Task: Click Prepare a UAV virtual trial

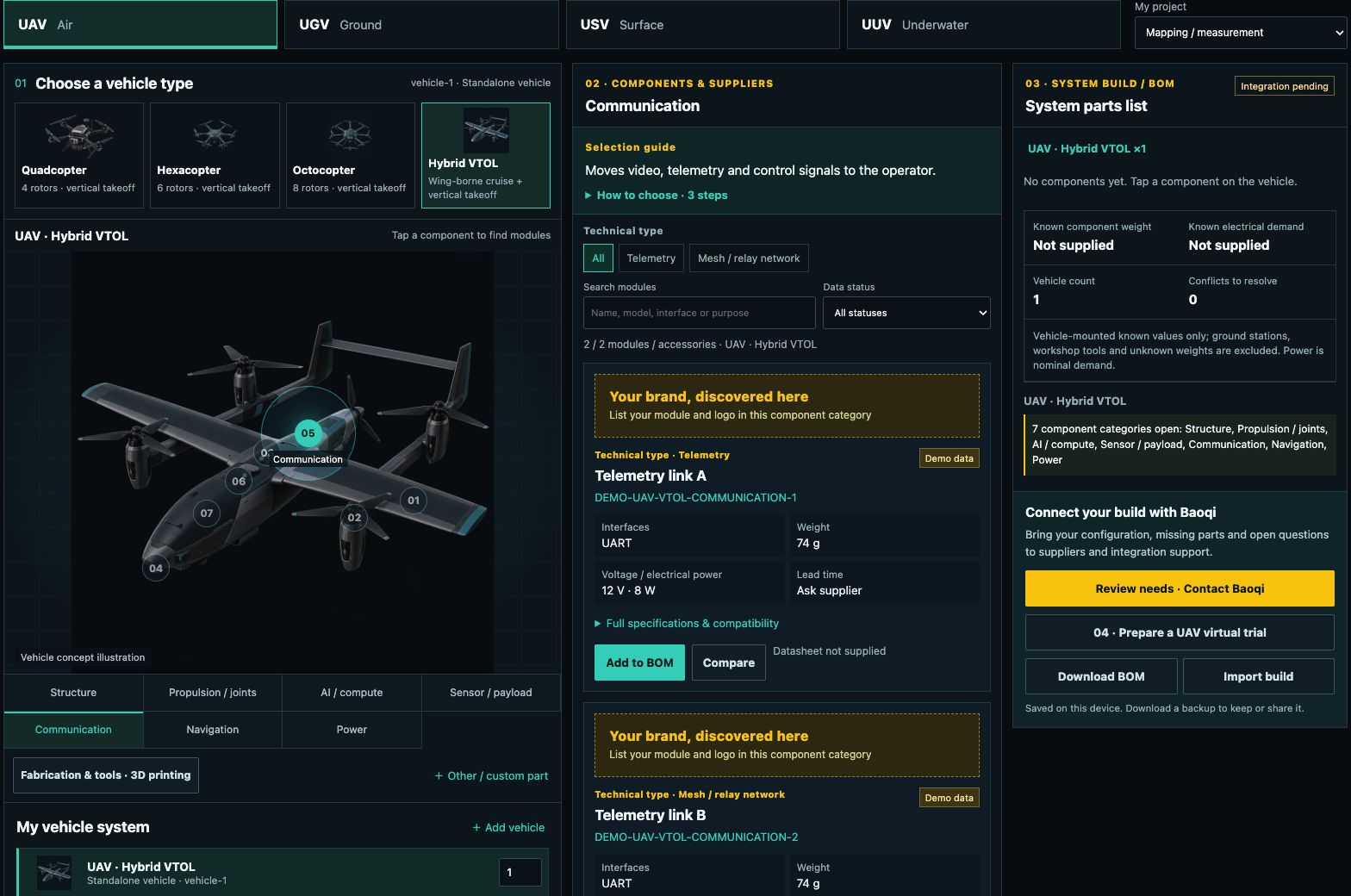Action: click(1180, 632)
